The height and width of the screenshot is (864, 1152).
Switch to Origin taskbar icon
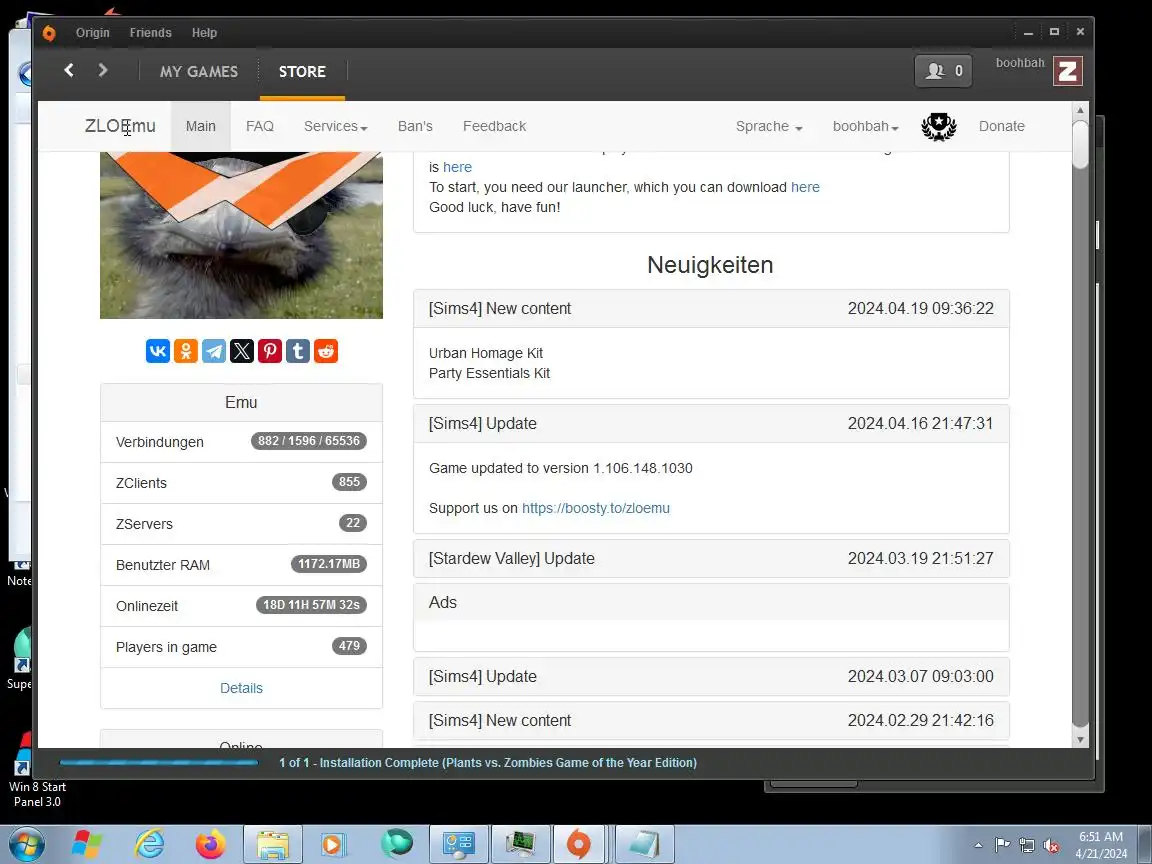click(x=579, y=845)
